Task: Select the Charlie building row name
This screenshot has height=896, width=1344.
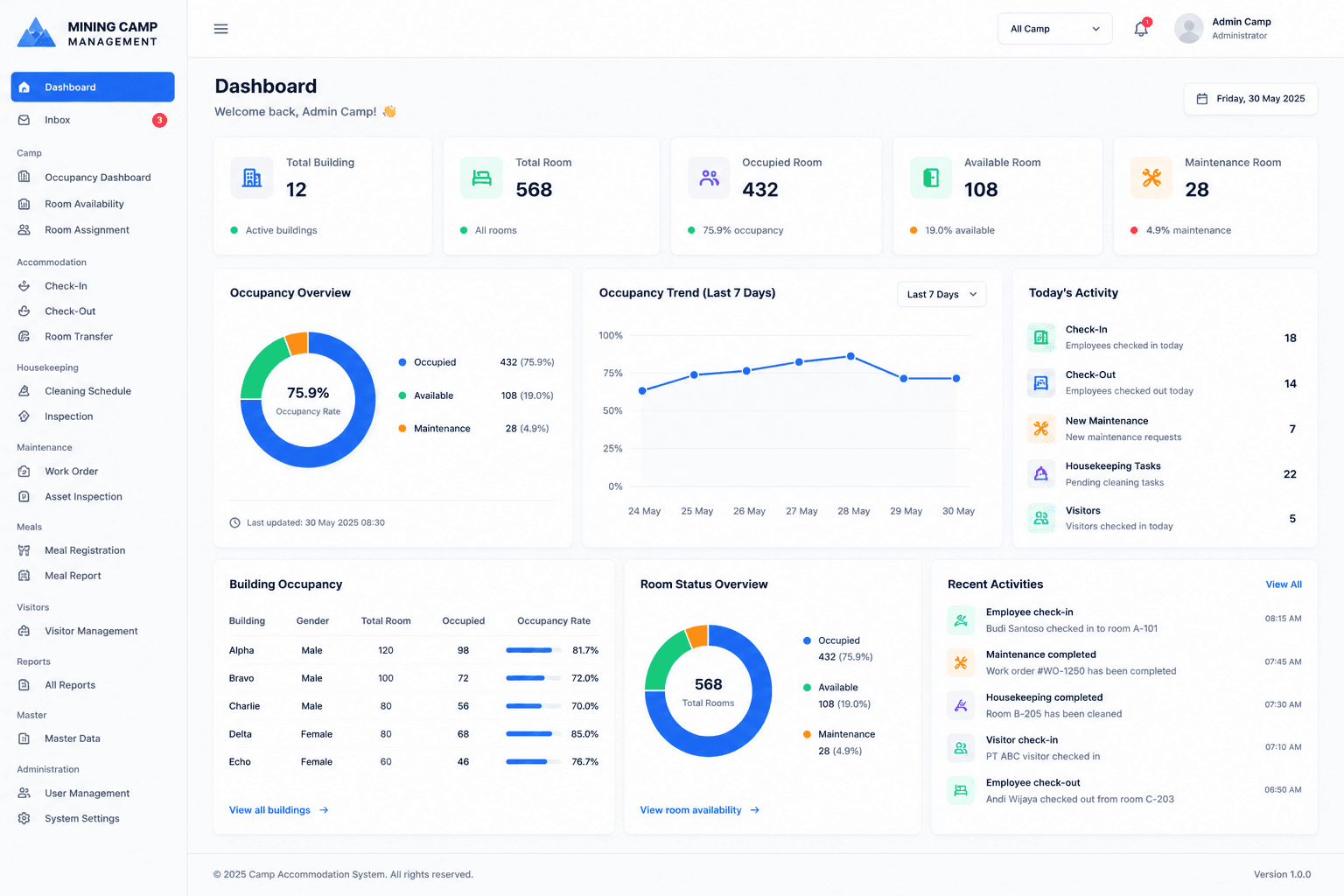Action: (244, 706)
